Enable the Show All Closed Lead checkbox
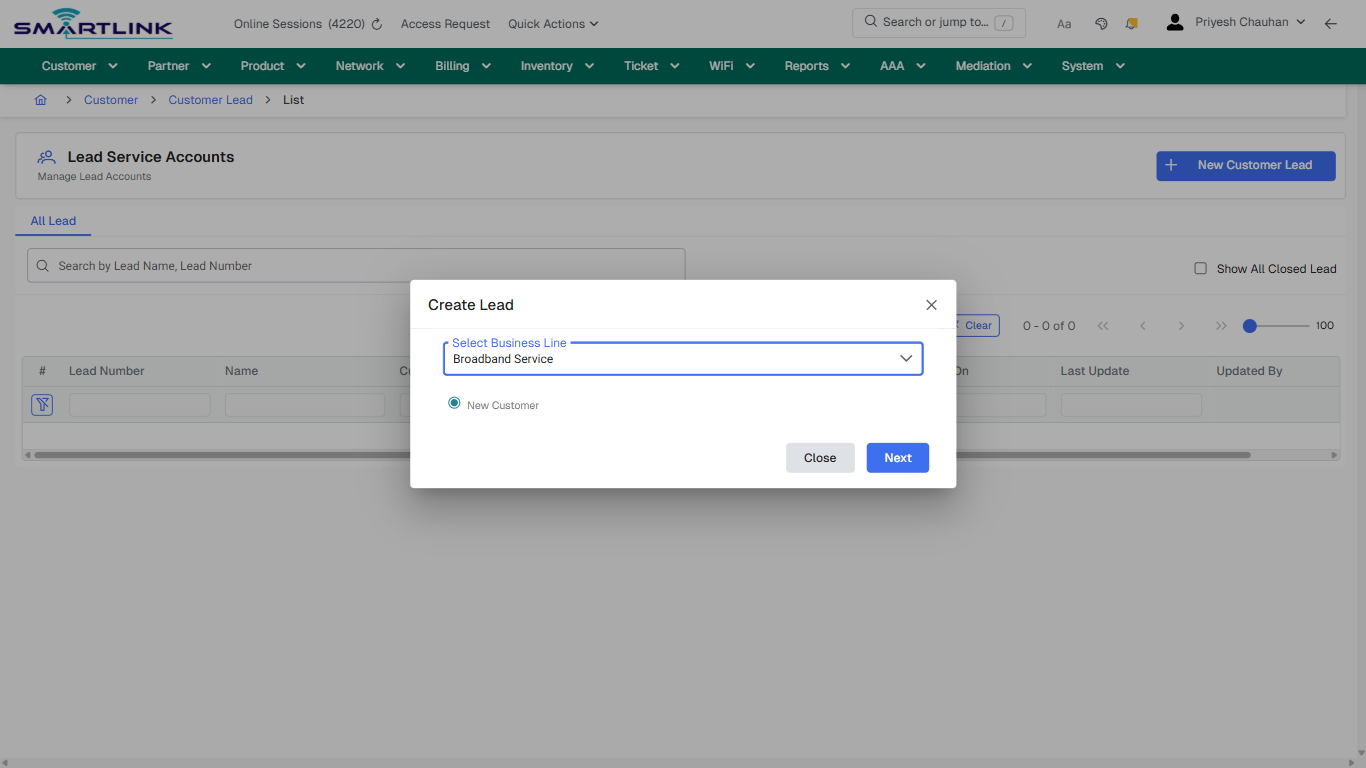 point(1200,268)
